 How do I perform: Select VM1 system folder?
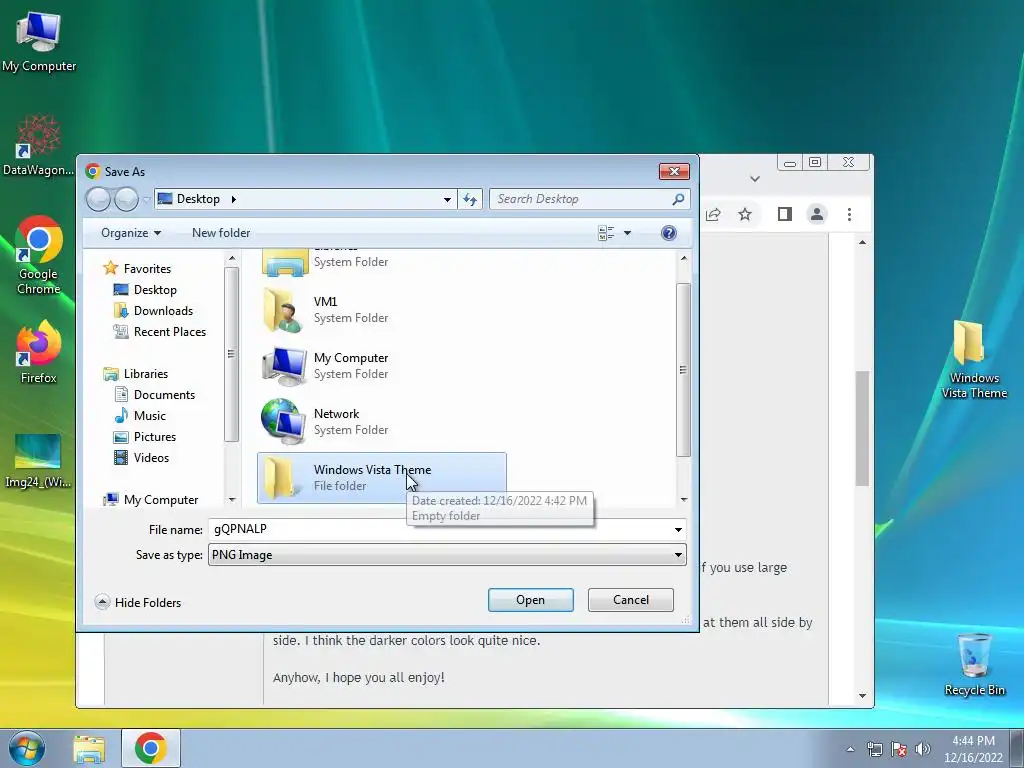click(x=381, y=310)
